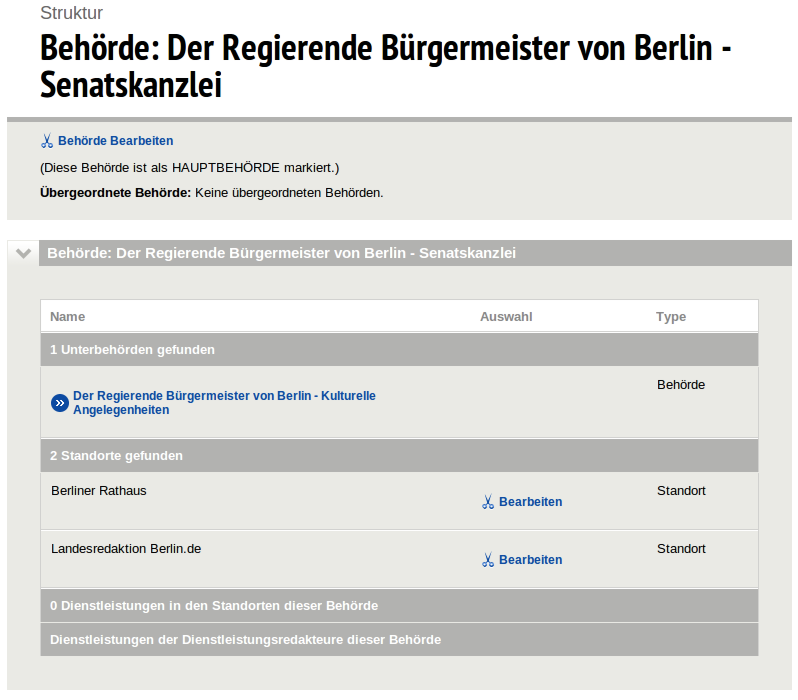This screenshot has height=700, width=798.
Task: Click the Name column header
Action: click(x=68, y=317)
